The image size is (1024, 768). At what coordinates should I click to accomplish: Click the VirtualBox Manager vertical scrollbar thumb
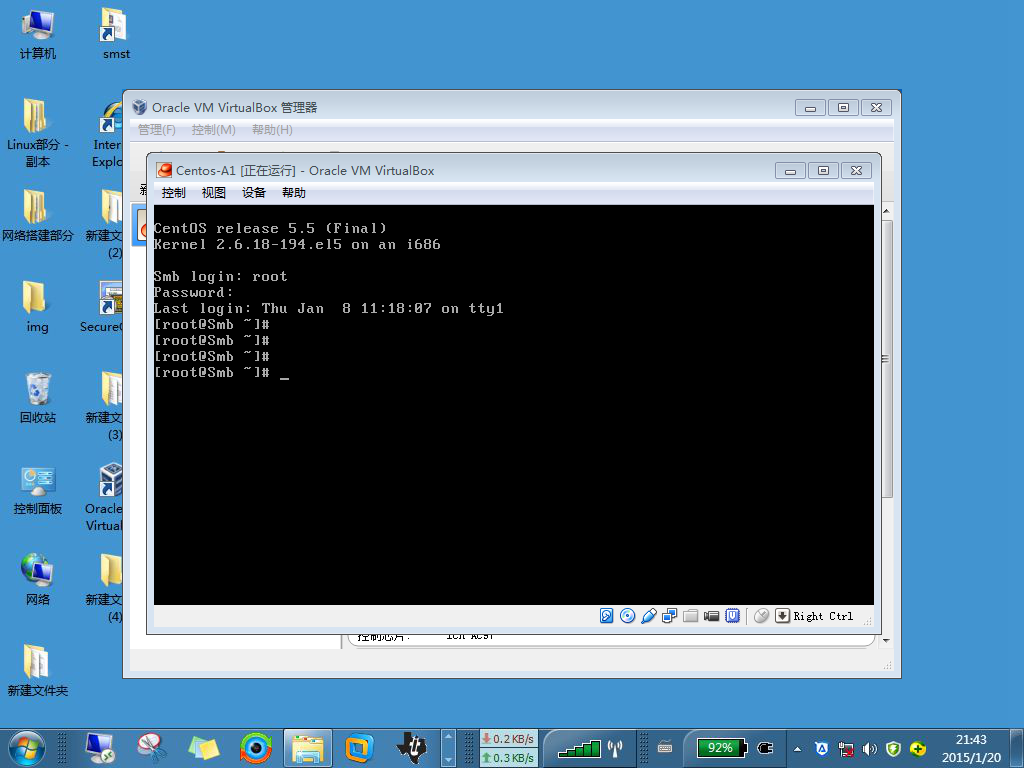[x=886, y=359]
